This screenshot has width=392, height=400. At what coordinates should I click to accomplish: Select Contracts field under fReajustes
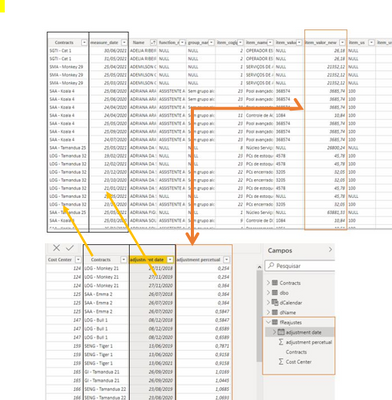(296, 352)
